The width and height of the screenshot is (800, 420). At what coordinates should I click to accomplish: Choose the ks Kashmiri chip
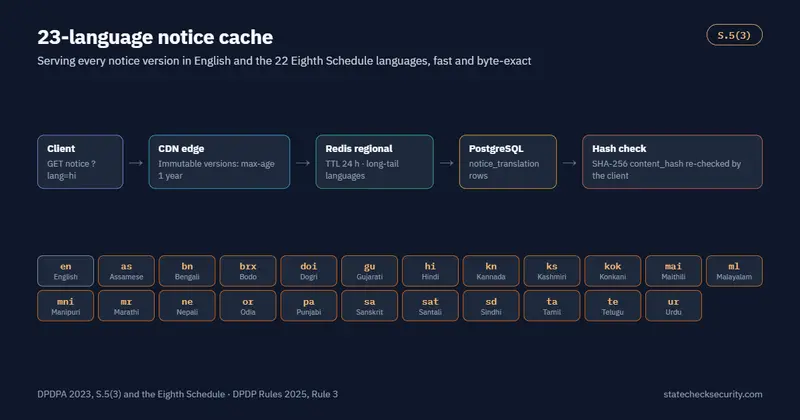tap(552, 271)
